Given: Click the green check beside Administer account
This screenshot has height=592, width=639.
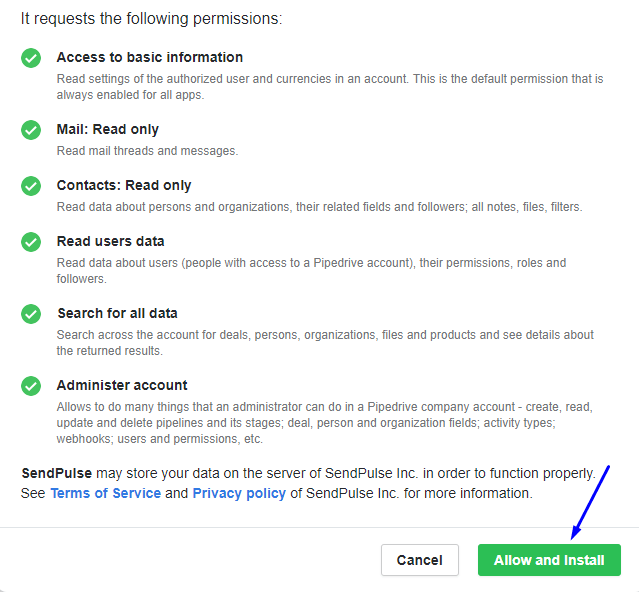Looking at the screenshot, I should 31,386.
